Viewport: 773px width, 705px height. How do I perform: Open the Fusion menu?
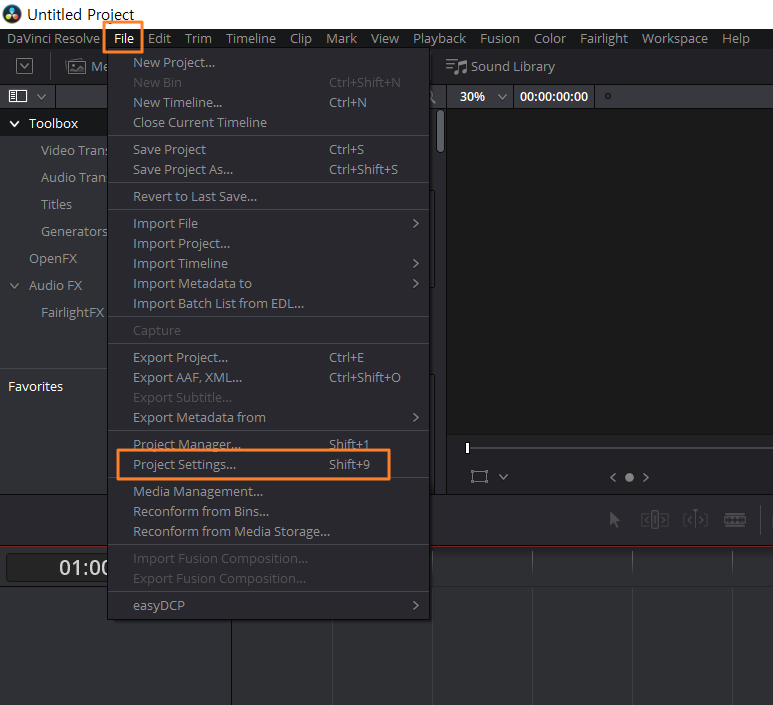pos(500,38)
